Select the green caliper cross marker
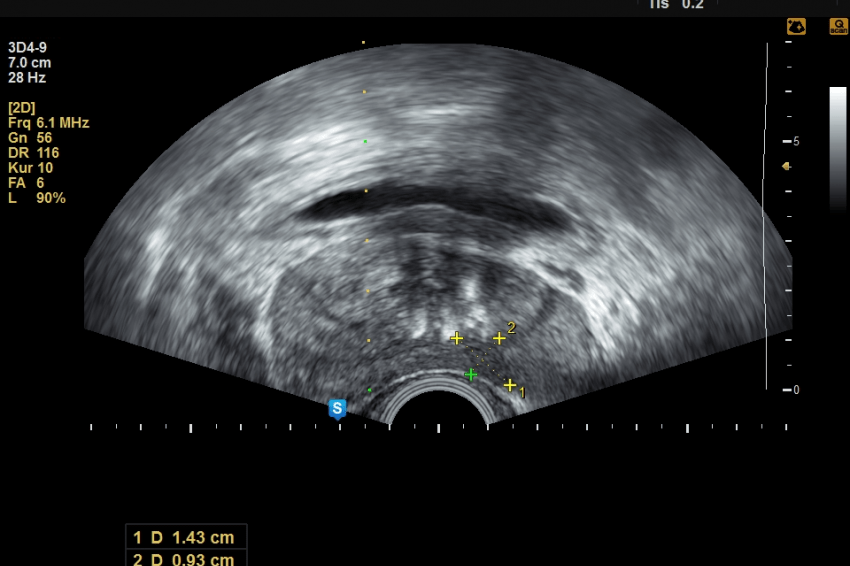The width and height of the screenshot is (850, 566). coord(471,375)
